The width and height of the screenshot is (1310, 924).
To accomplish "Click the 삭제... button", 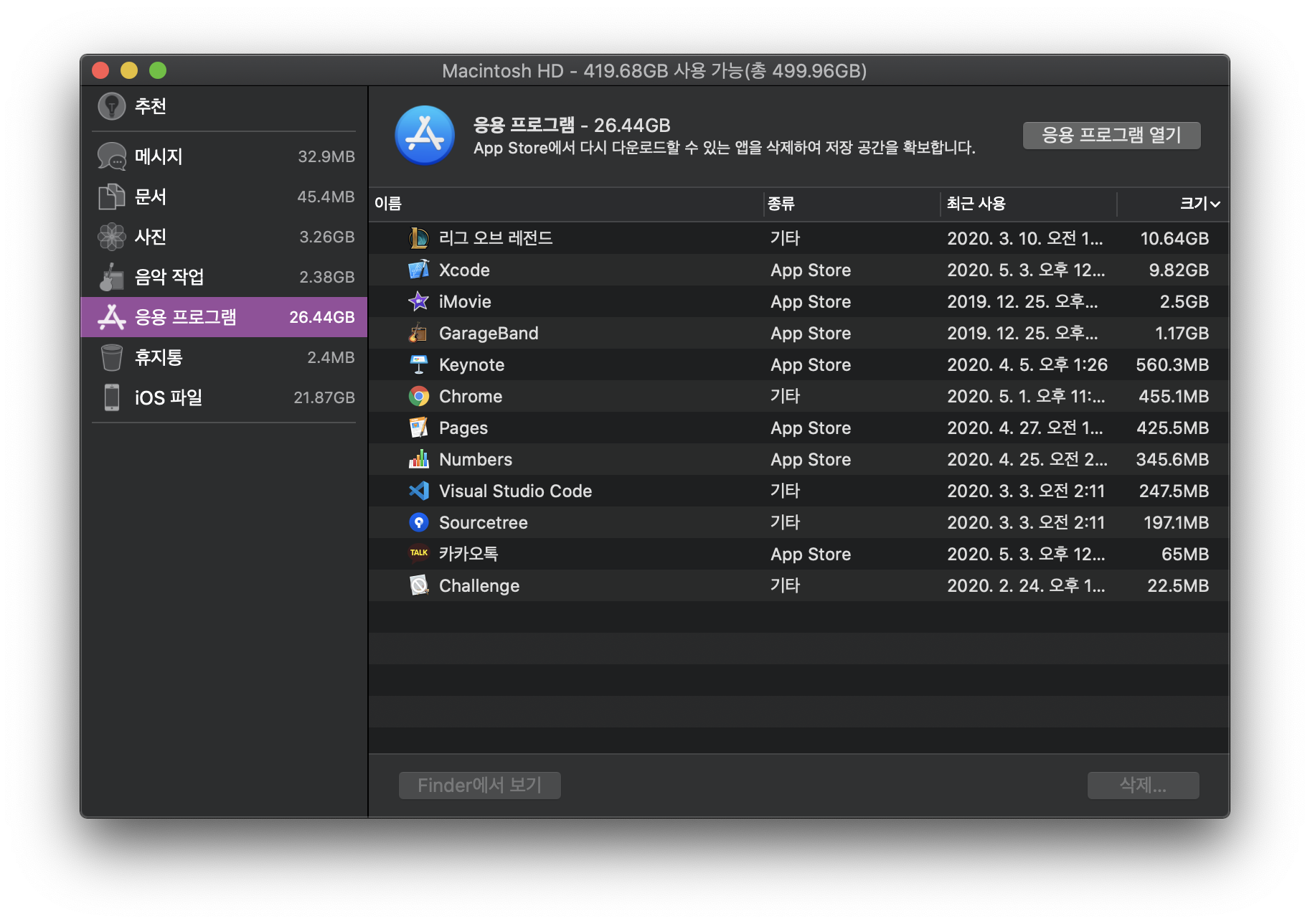I will 1143,785.
